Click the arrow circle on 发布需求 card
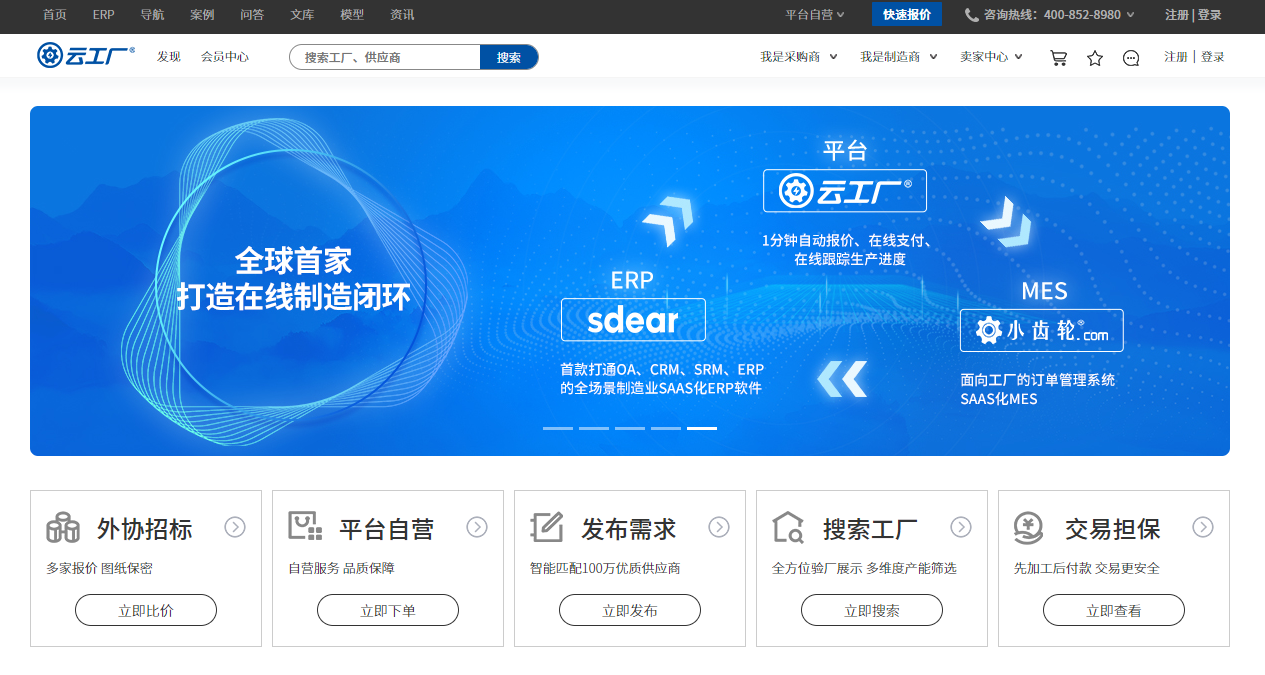 [x=719, y=527]
